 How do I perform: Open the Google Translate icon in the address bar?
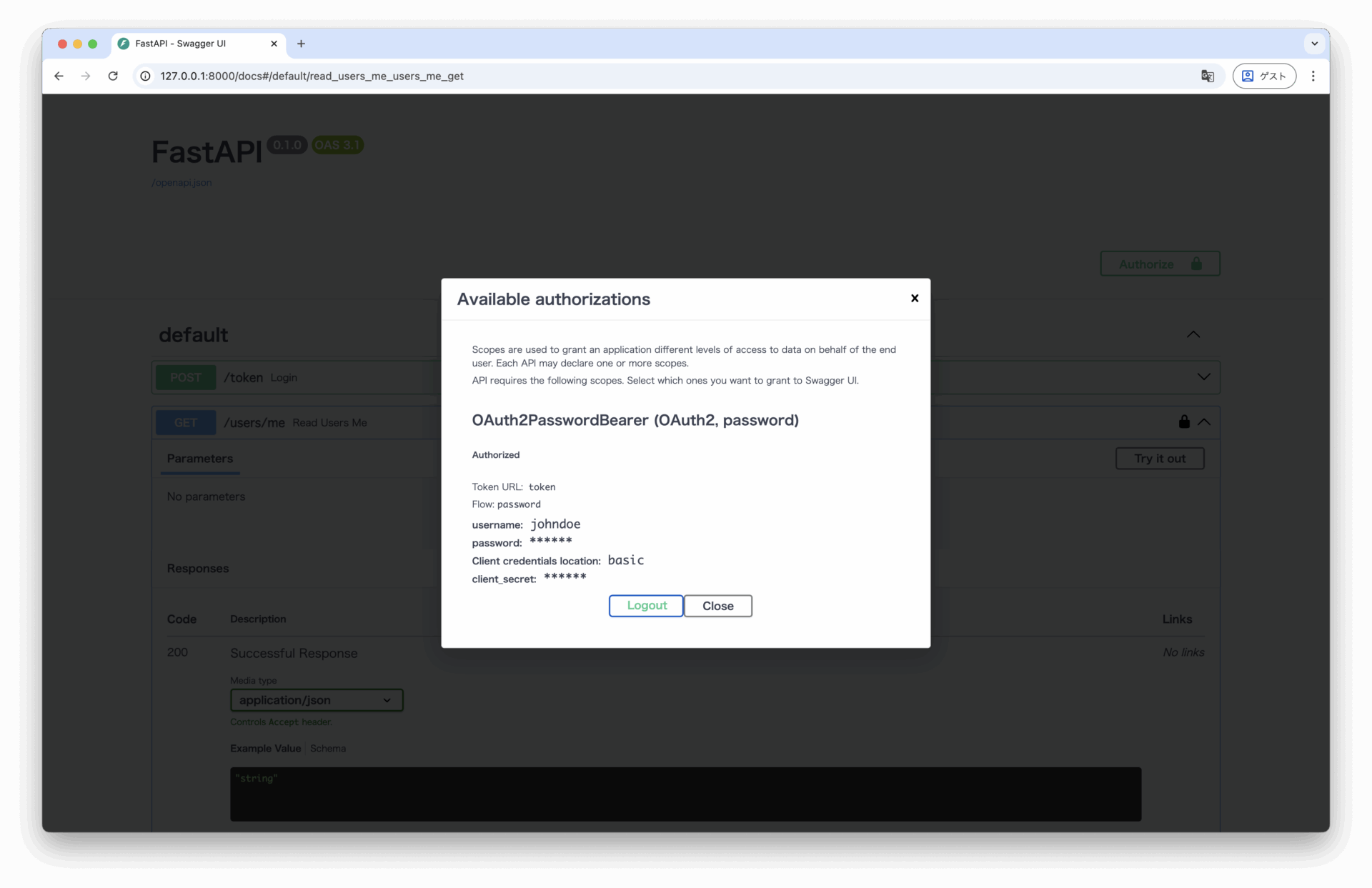click(x=1207, y=76)
